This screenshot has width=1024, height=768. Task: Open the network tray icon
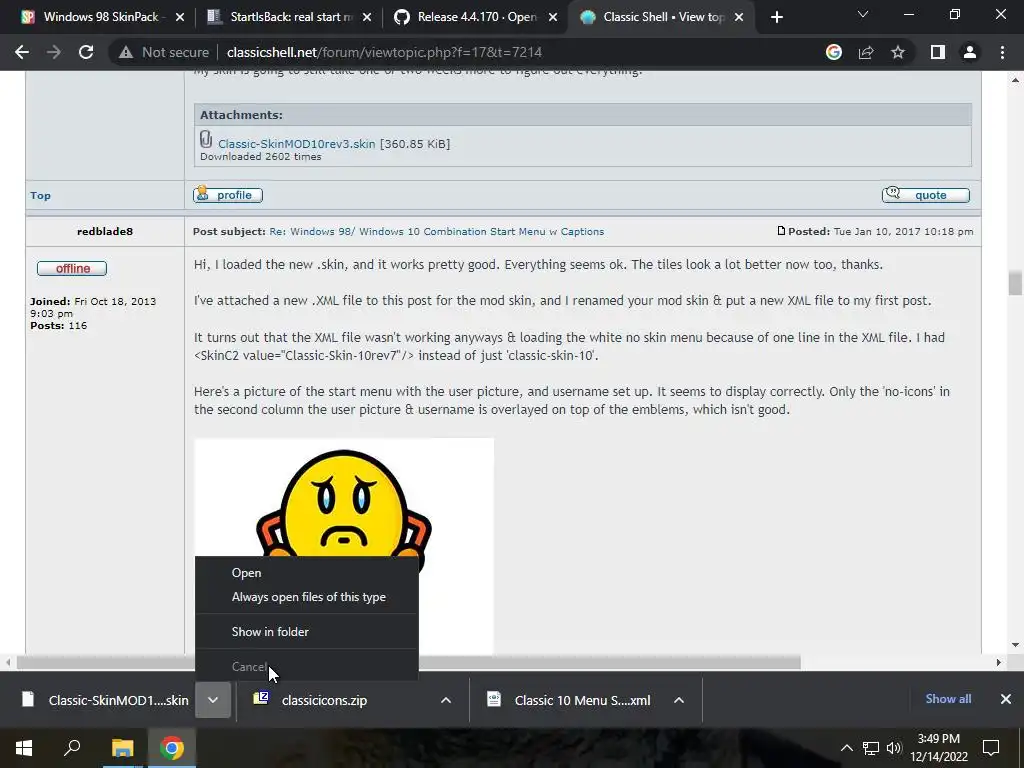pos(871,748)
